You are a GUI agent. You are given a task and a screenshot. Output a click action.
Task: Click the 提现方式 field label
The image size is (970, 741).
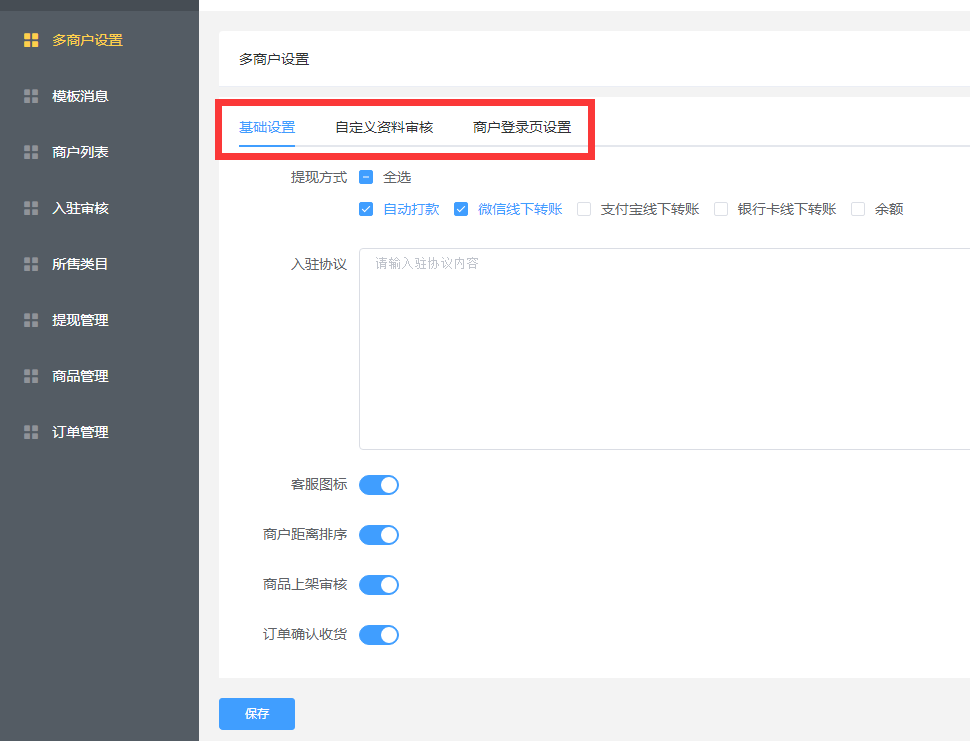(x=319, y=178)
